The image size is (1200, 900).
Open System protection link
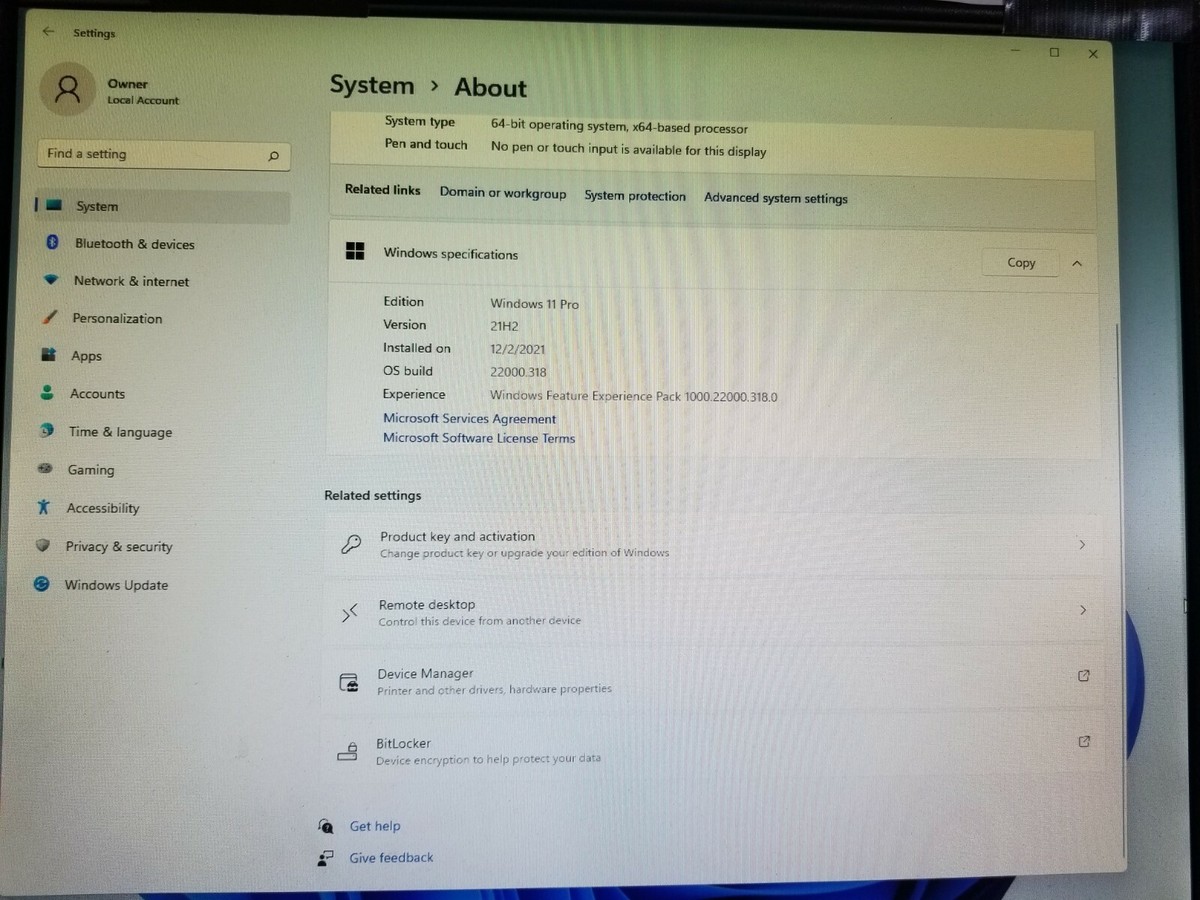pos(635,196)
